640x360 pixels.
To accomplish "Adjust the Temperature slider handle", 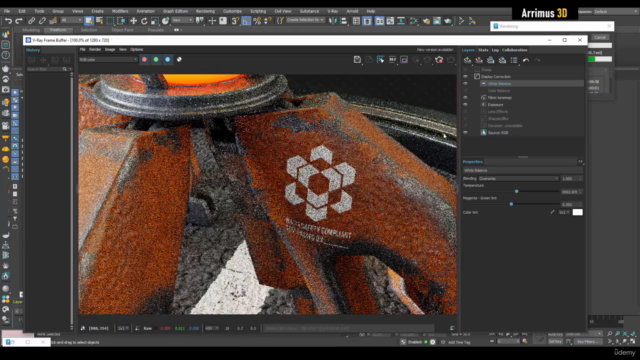I will (x=516, y=191).
